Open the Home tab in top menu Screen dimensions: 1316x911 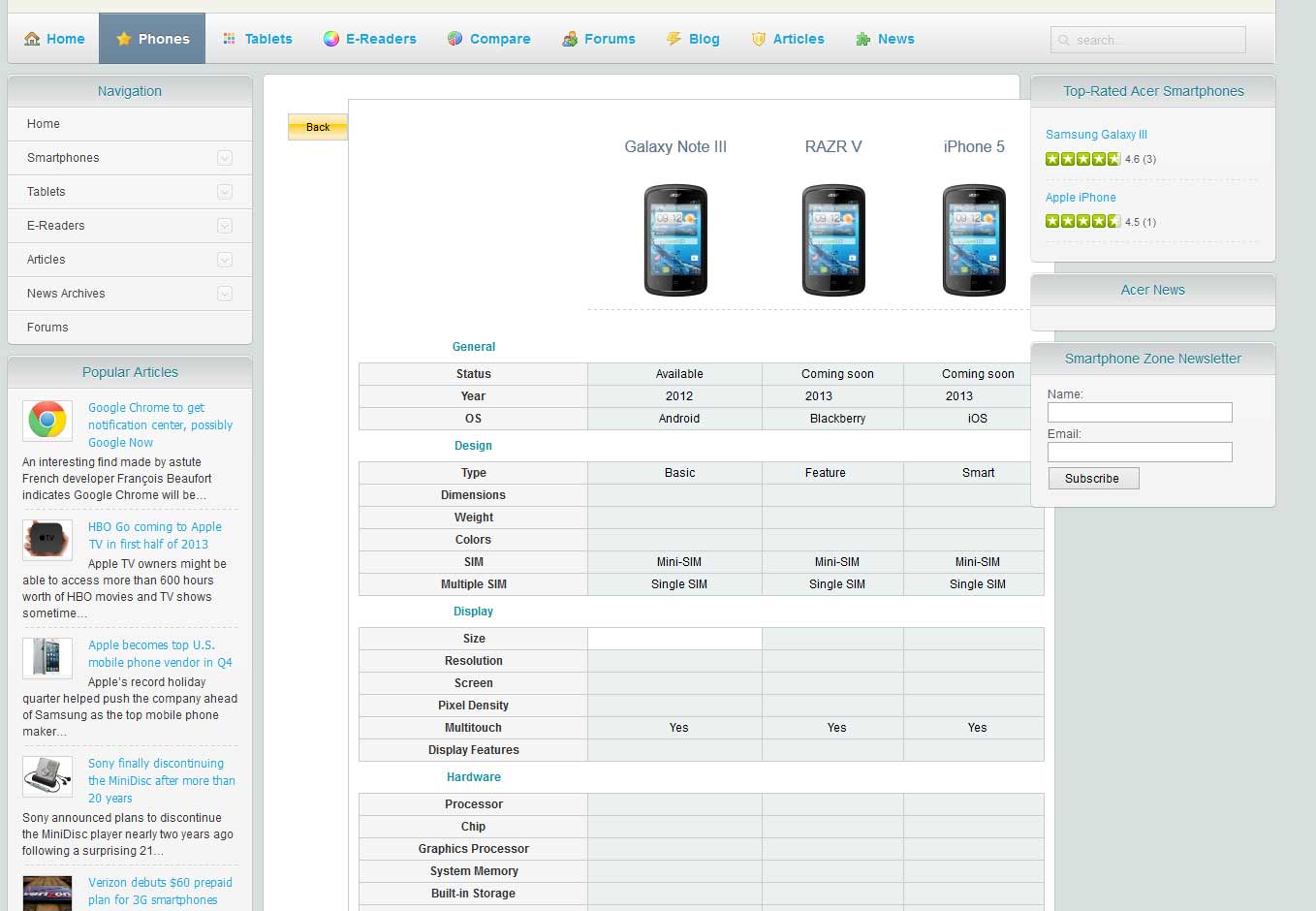pyautogui.click(x=54, y=39)
